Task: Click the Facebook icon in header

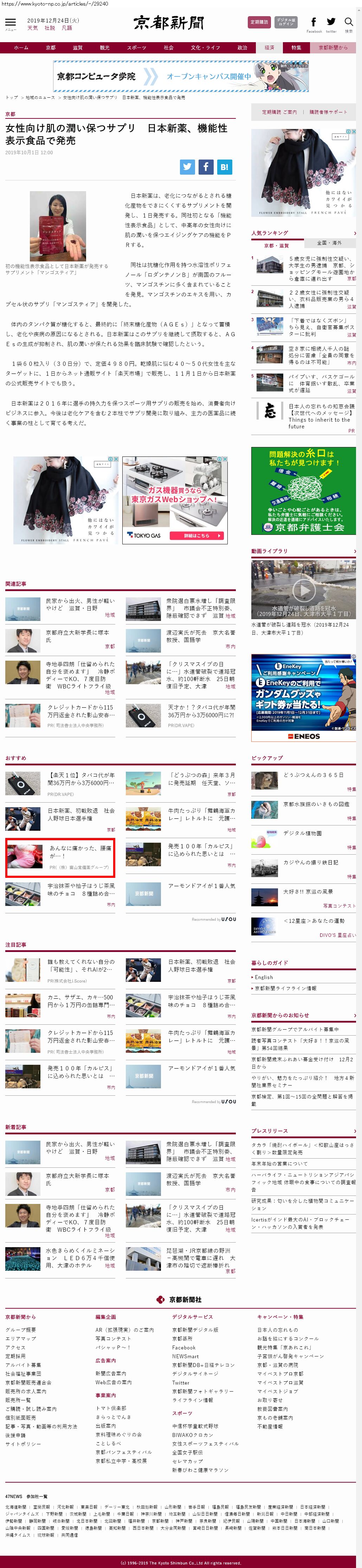Action: coord(314,22)
